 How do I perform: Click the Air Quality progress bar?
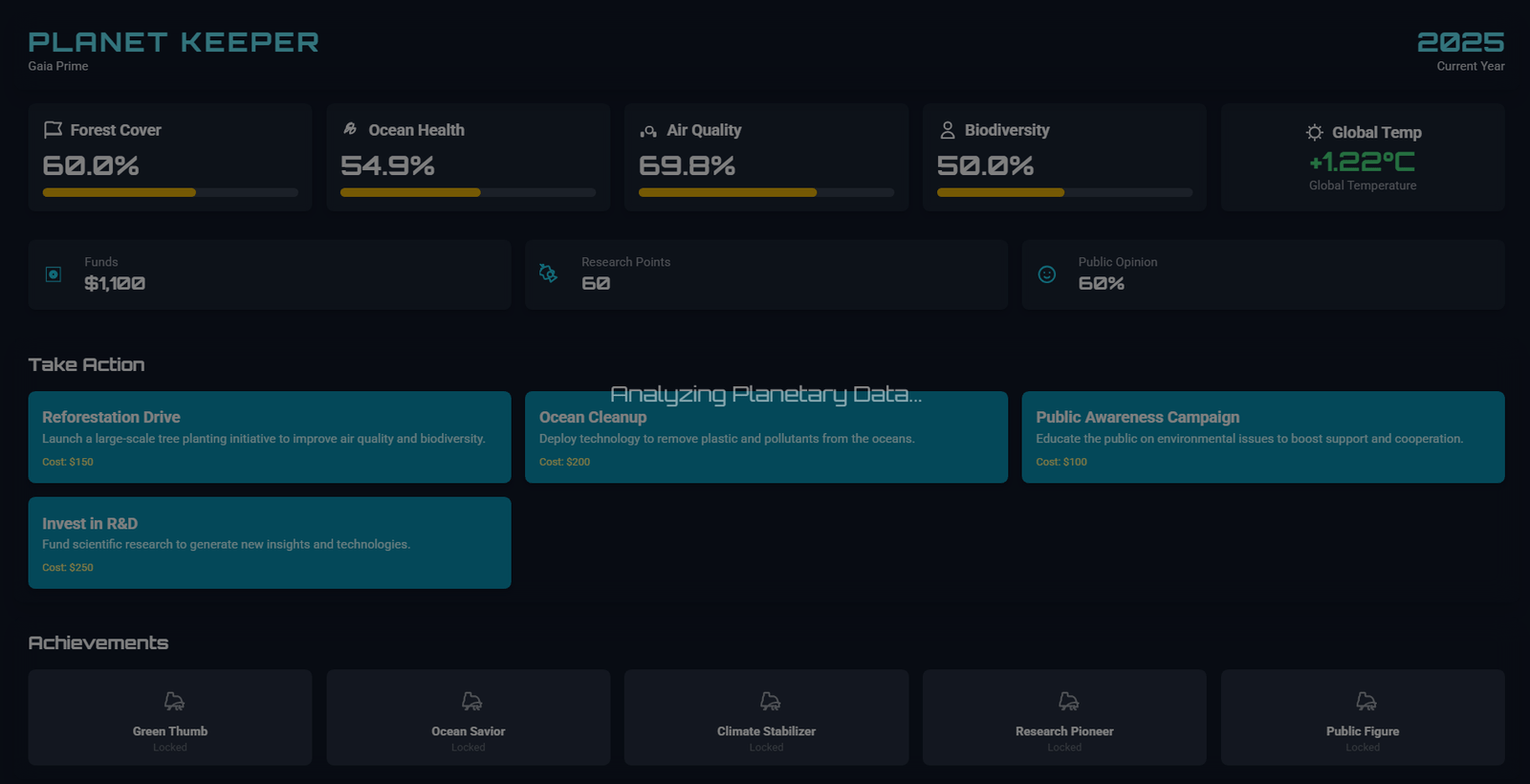pyautogui.click(x=766, y=193)
